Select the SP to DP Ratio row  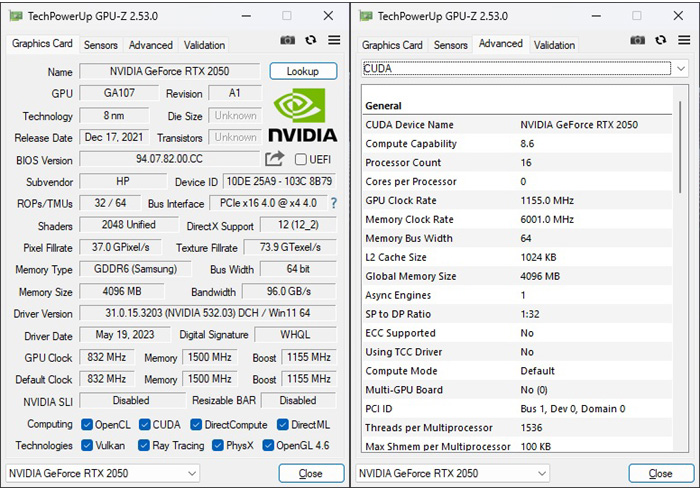pyautogui.click(x=518, y=314)
